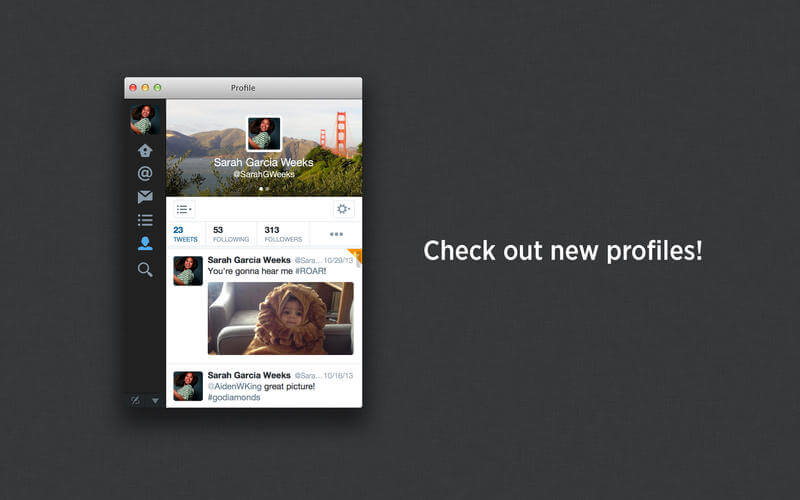Open the Mentions @ icon
Image resolution: width=800 pixels, height=500 pixels.
pos(145,173)
